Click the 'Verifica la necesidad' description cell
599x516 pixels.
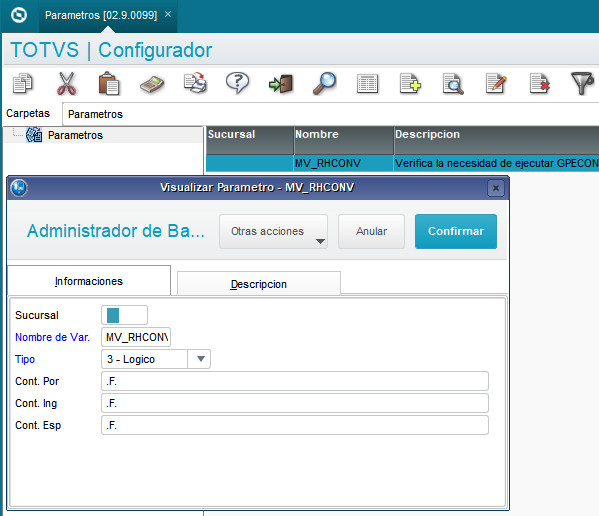pos(497,163)
